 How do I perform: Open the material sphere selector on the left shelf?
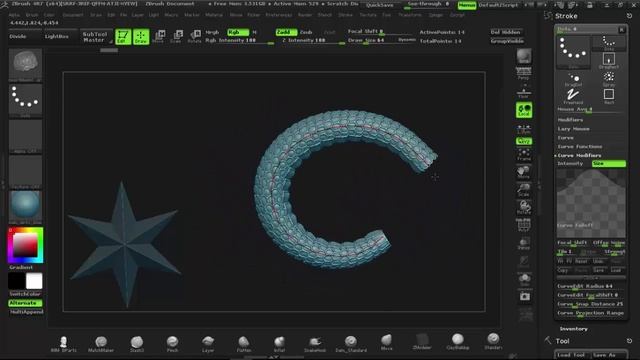(x=25, y=207)
